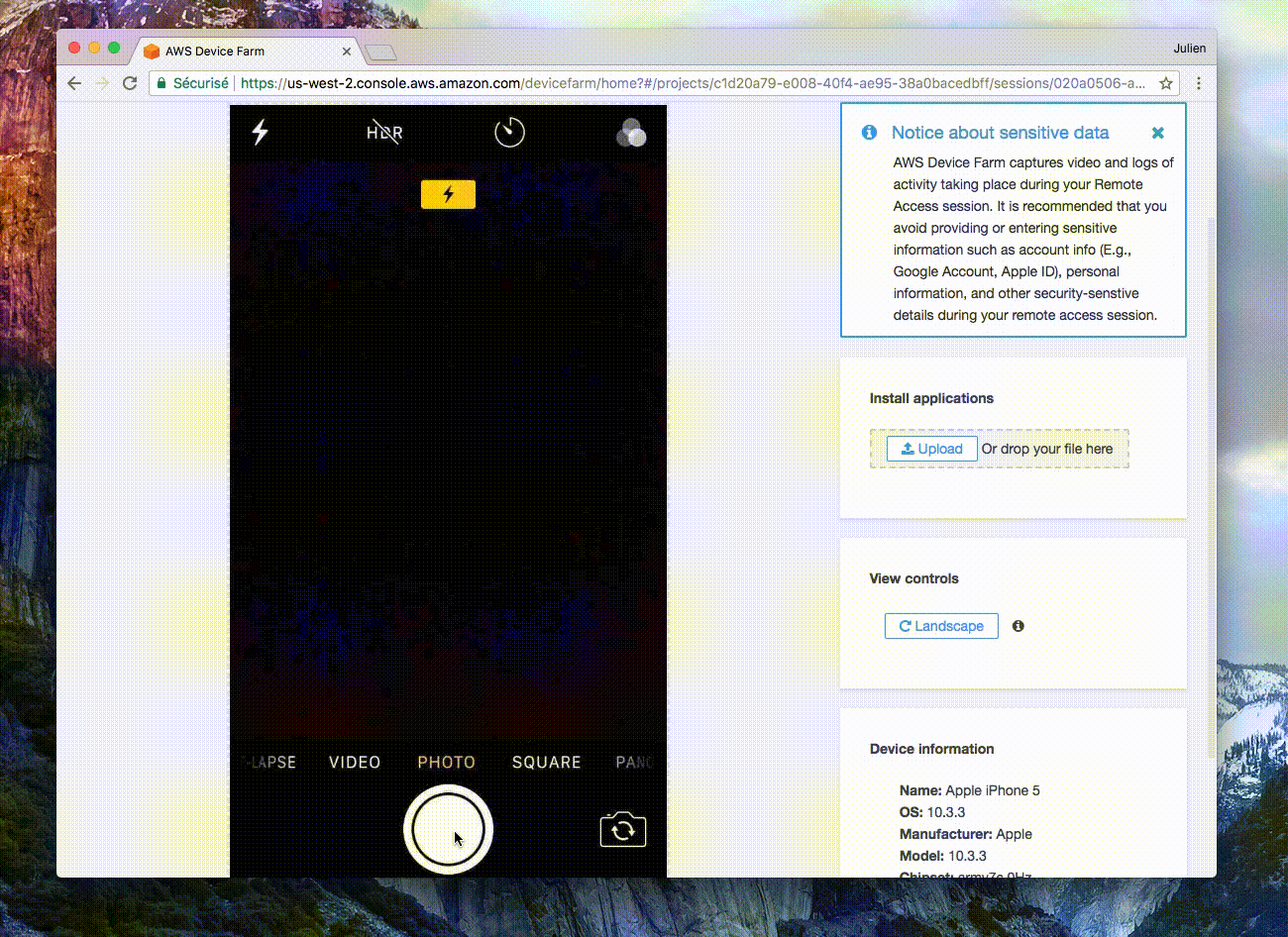Click the 'View controls' heading
The width and height of the screenshot is (1288, 937).
pyautogui.click(x=913, y=578)
